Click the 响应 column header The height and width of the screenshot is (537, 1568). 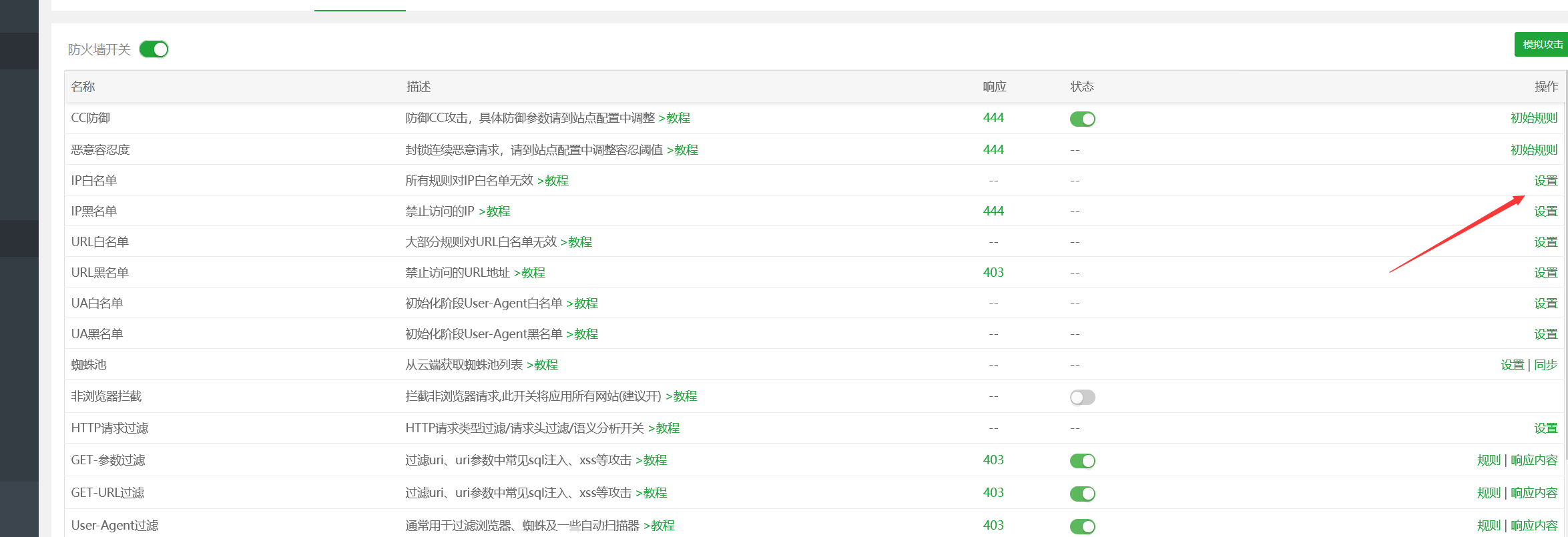[995, 87]
